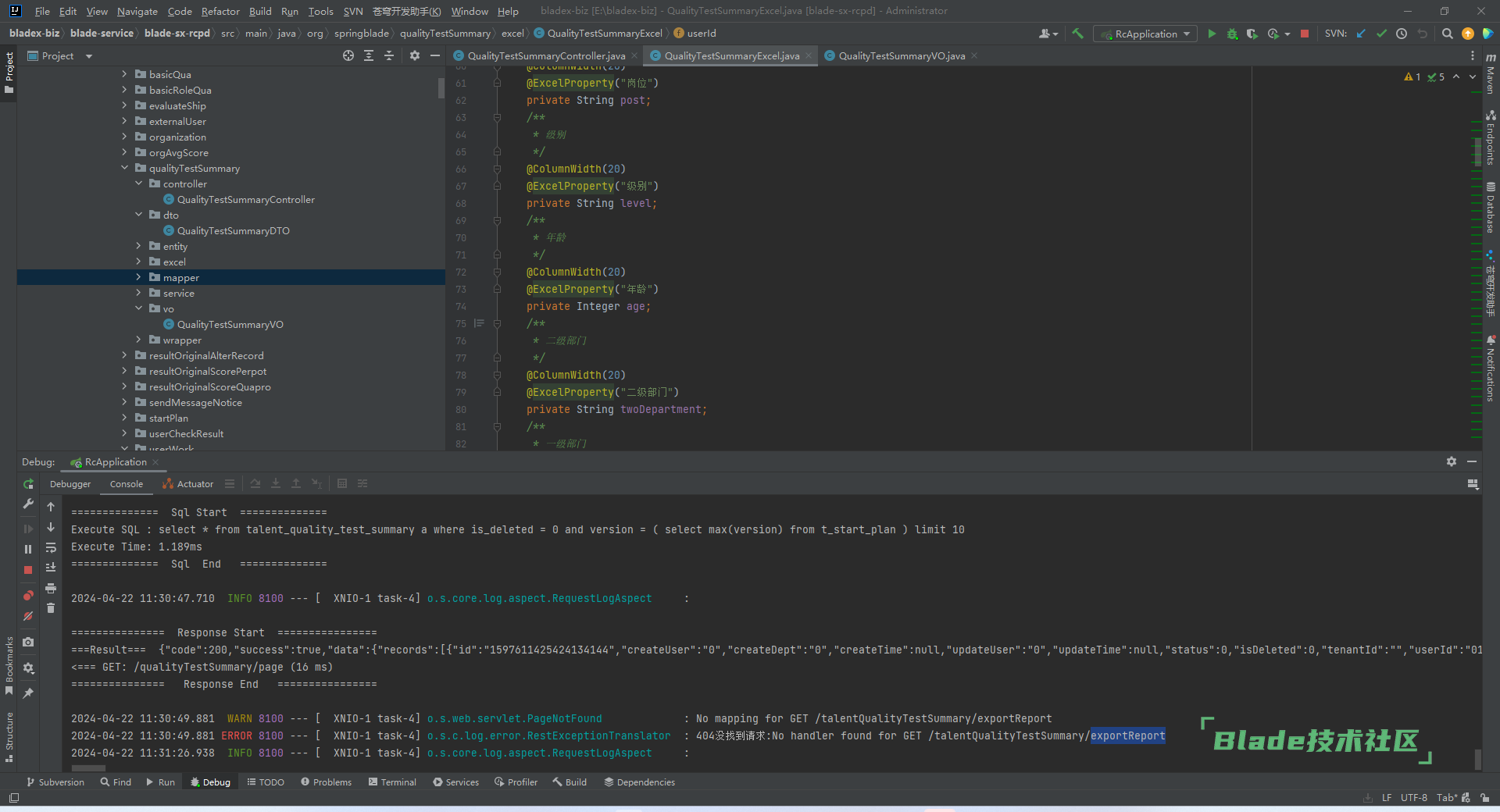Screen dimensions: 1500x812
Task: Click the orange update arrow icon
Action: pos(1468,34)
